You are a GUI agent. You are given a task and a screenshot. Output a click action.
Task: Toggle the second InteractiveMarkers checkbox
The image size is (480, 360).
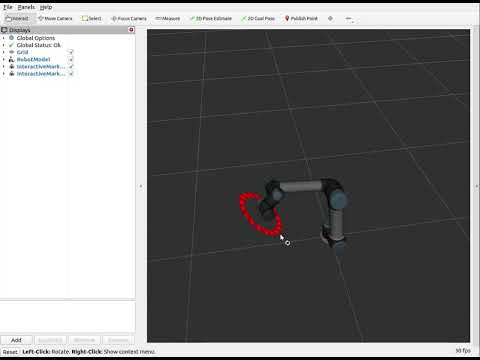pos(71,74)
